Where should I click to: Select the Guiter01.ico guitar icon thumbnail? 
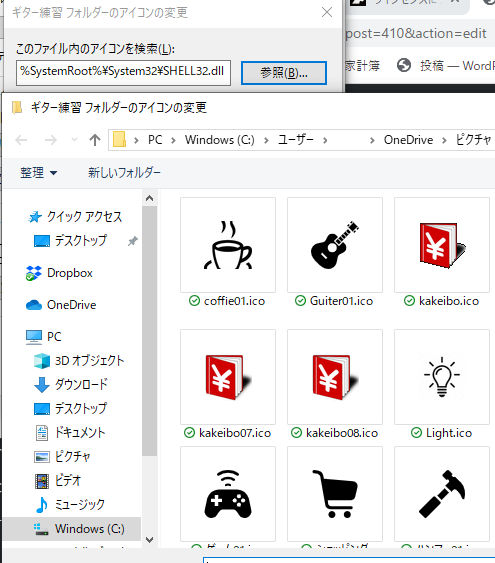click(335, 245)
